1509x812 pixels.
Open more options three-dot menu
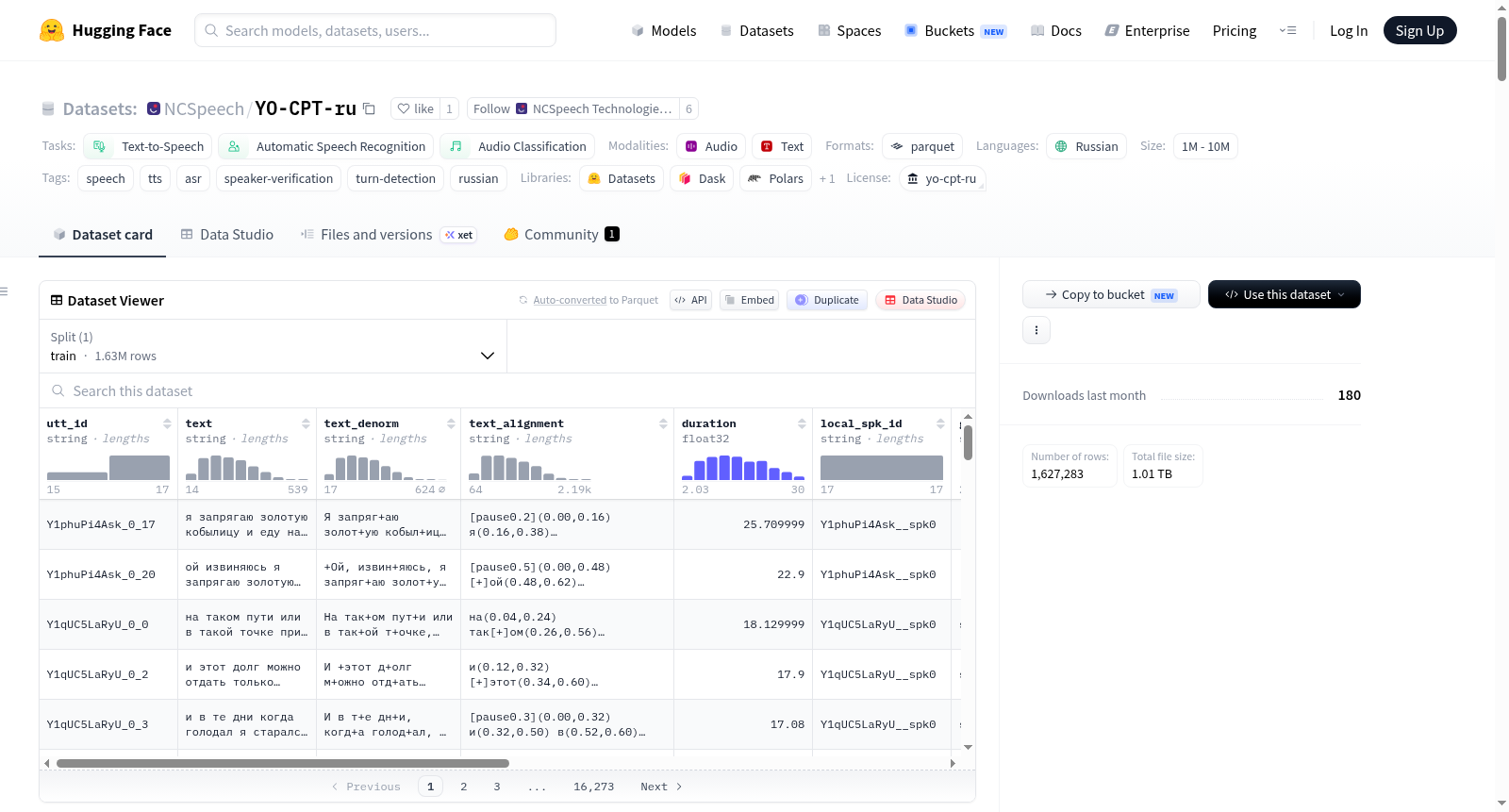pos(1036,330)
